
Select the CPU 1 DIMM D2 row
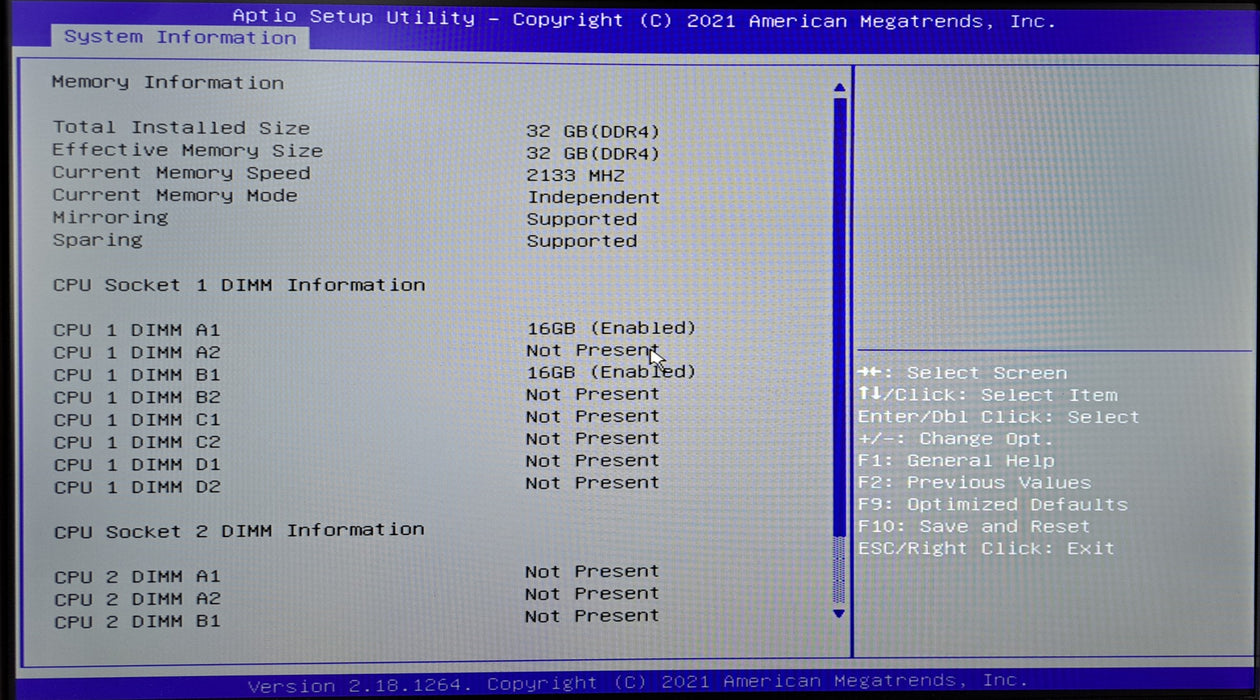356,486
